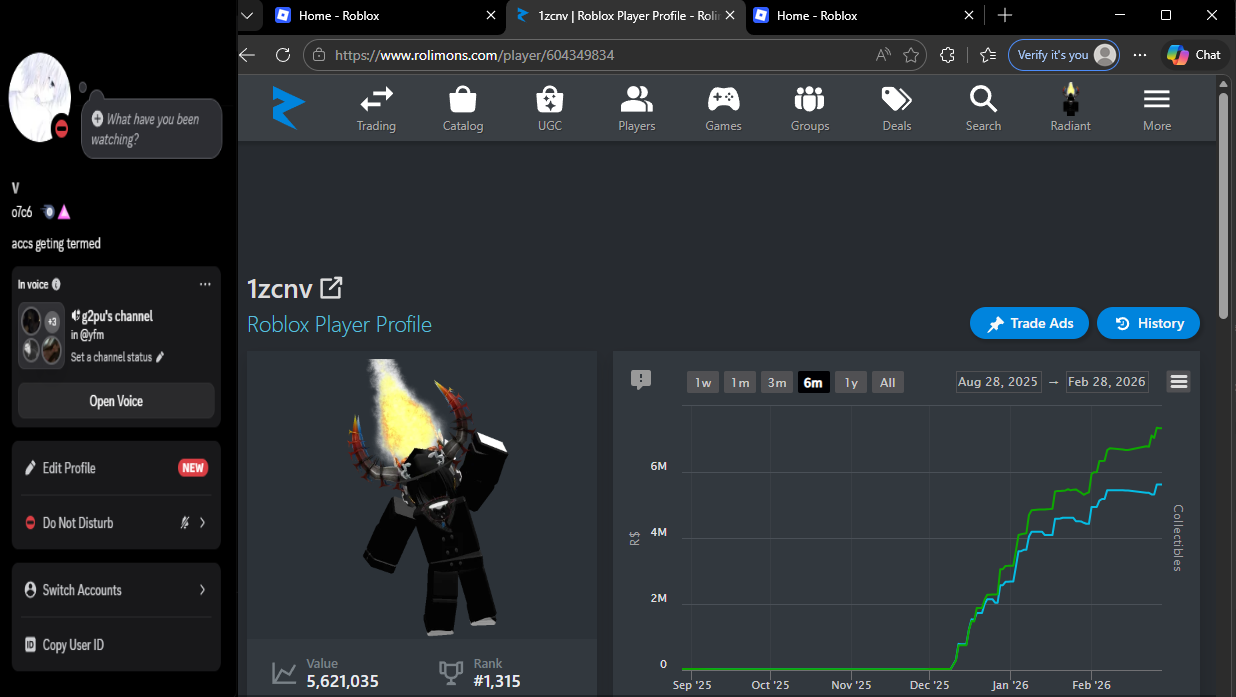1236x697 pixels.
Task: Open new browser tab plus
Action: (1005, 15)
